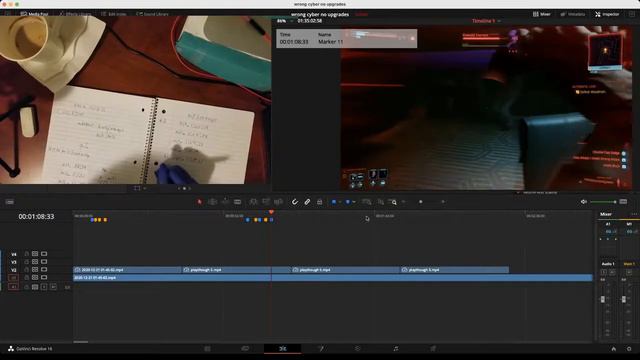Viewport: 640px width, 360px height.
Task: Switch to the Fusion page
Action: [x=320, y=349]
